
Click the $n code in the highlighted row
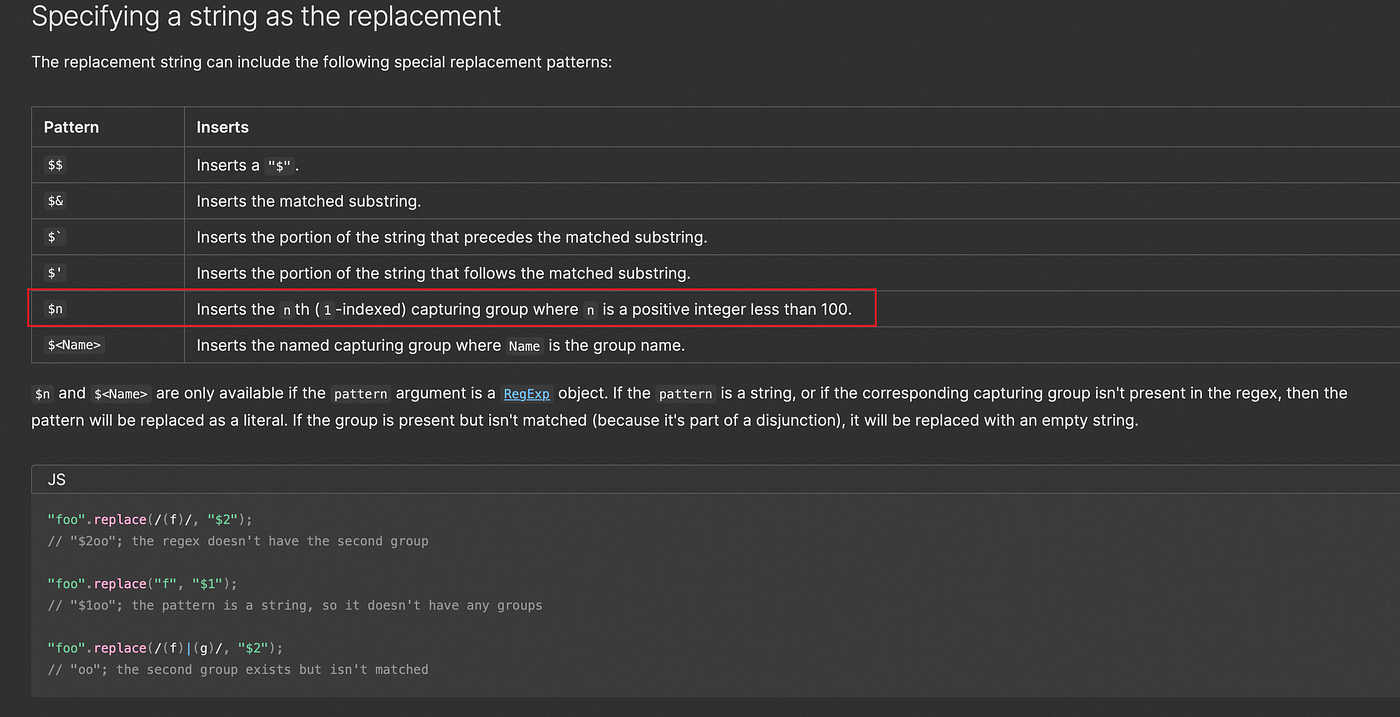click(55, 309)
